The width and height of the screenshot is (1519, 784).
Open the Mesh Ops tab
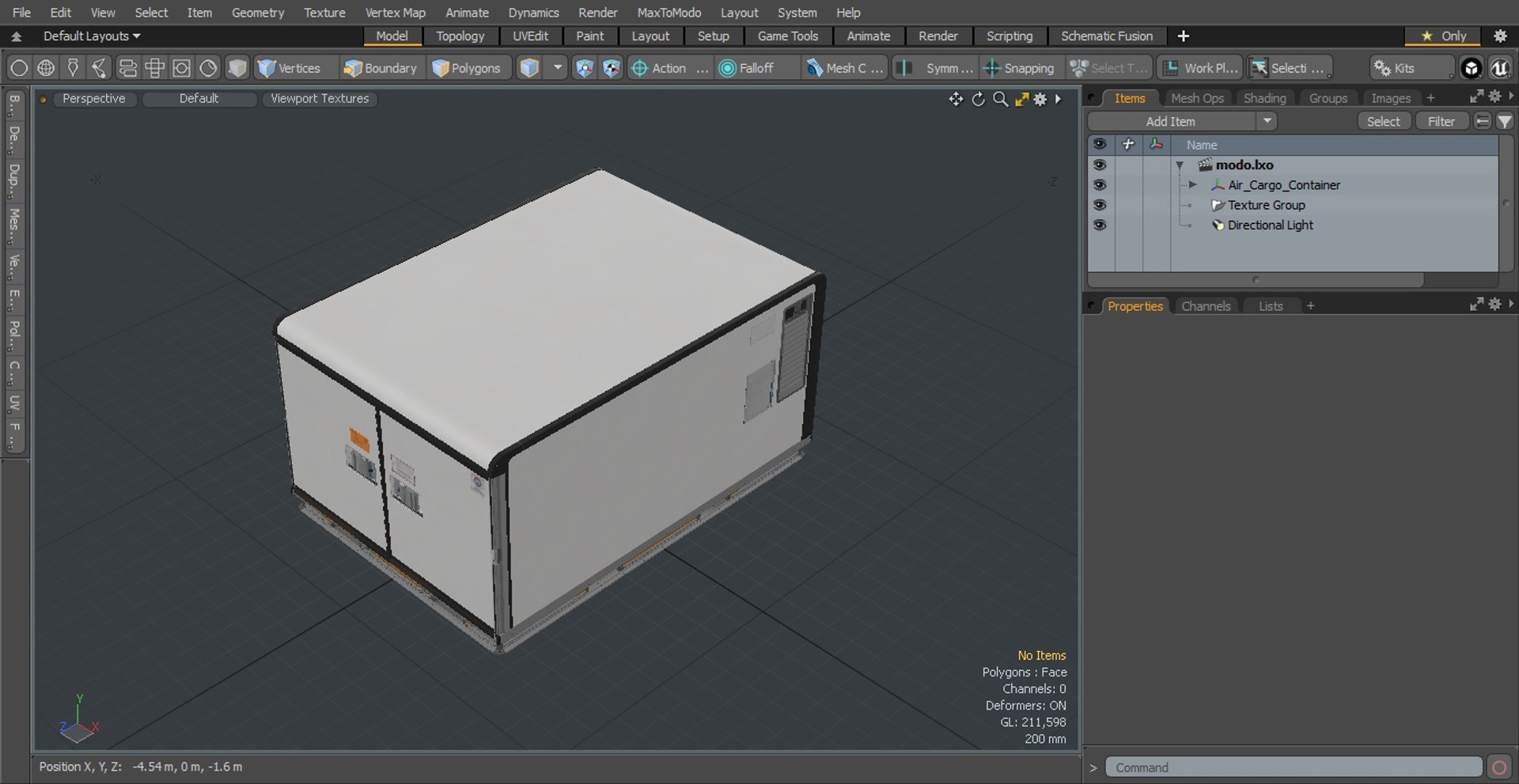pyautogui.click(x=1197, y=98)
